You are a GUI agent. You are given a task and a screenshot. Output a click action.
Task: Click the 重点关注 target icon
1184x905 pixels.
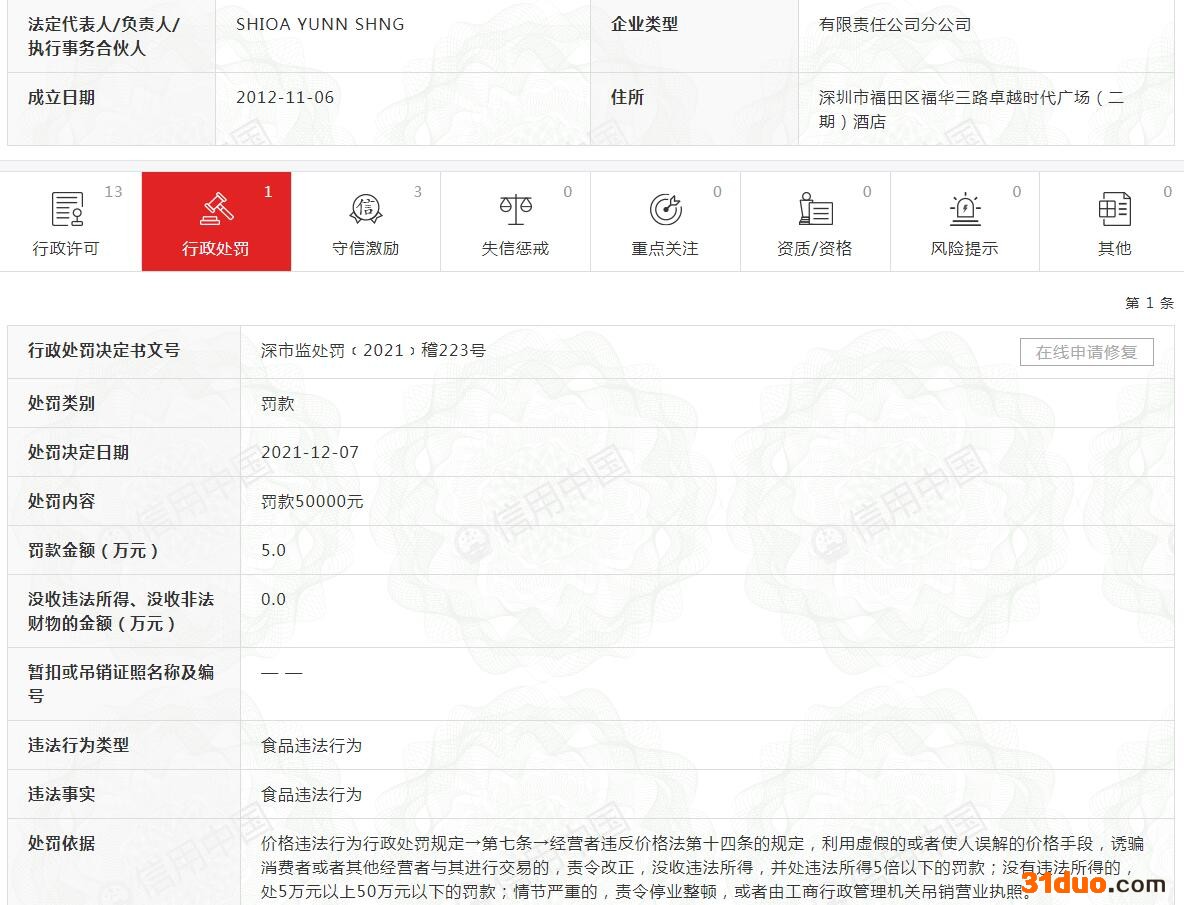click(665, 209)
